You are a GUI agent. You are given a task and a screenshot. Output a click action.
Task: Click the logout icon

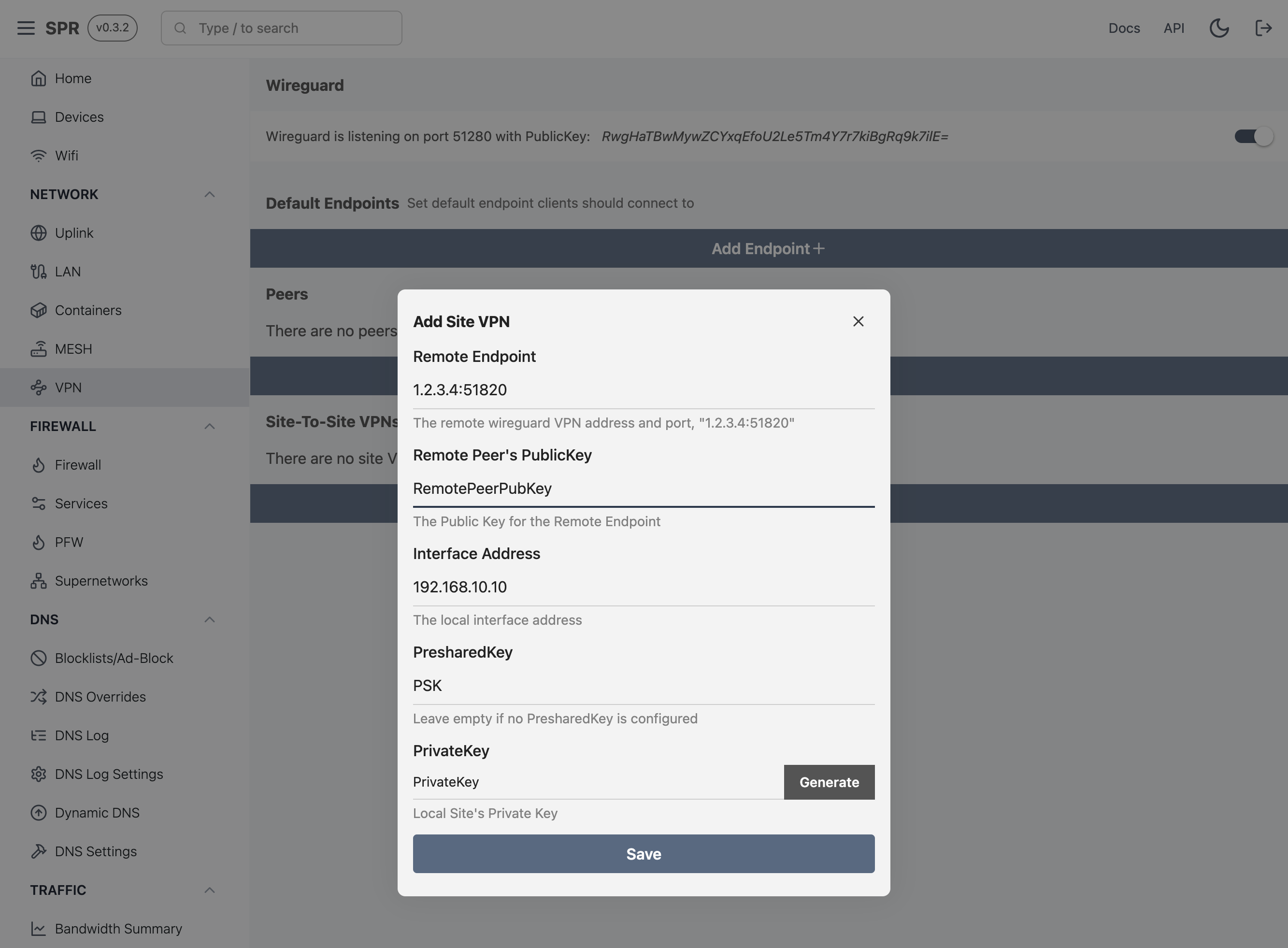(1263, 28)
